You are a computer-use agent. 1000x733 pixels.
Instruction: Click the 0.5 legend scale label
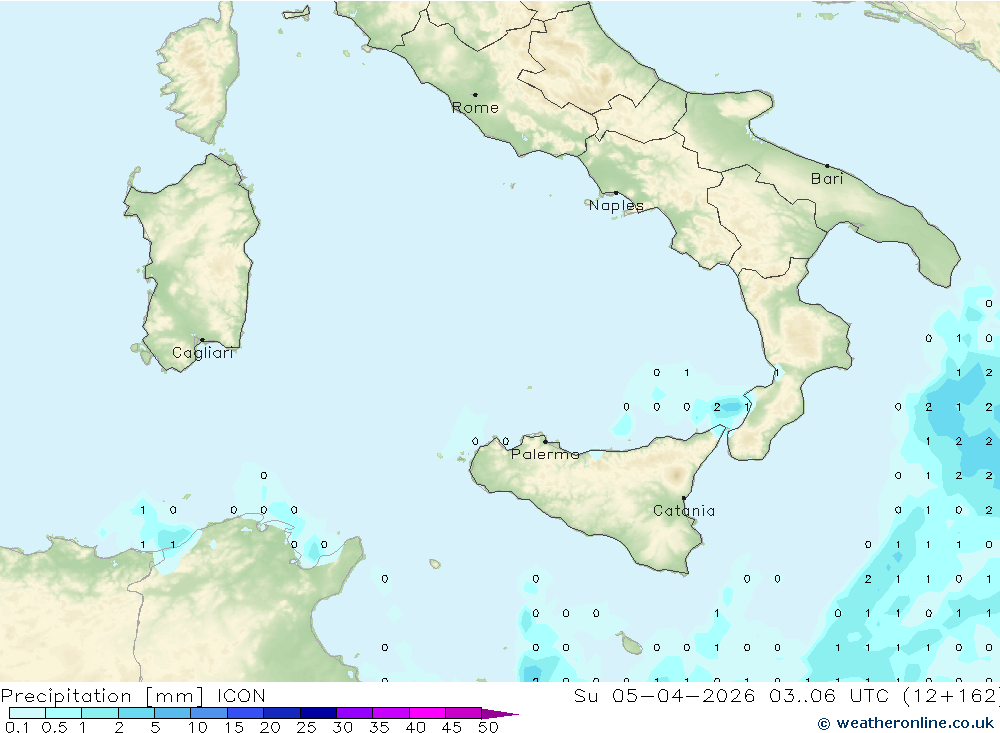(x=54, y=727)
